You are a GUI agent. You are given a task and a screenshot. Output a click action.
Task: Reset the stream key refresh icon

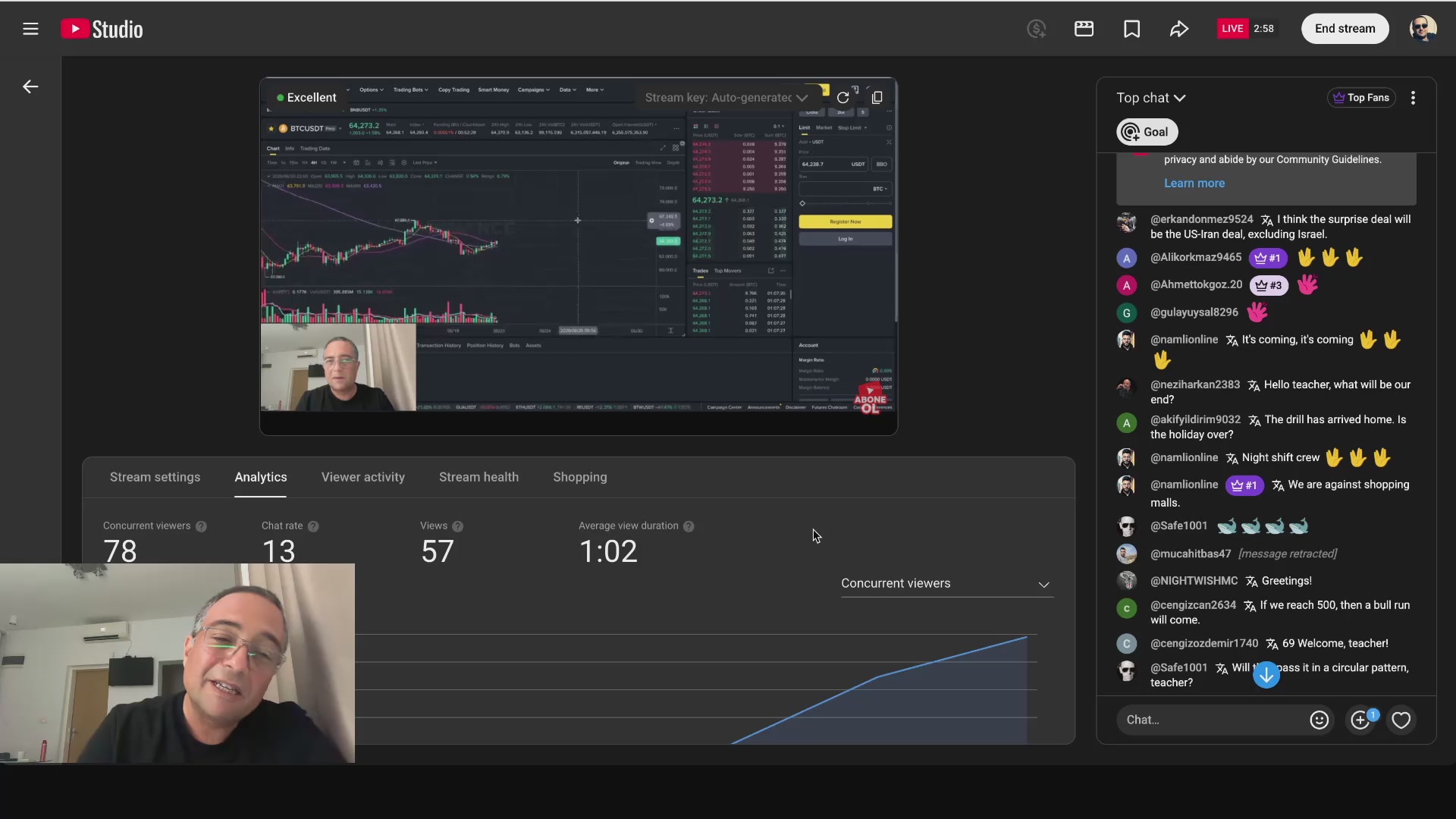pos(843,98)
